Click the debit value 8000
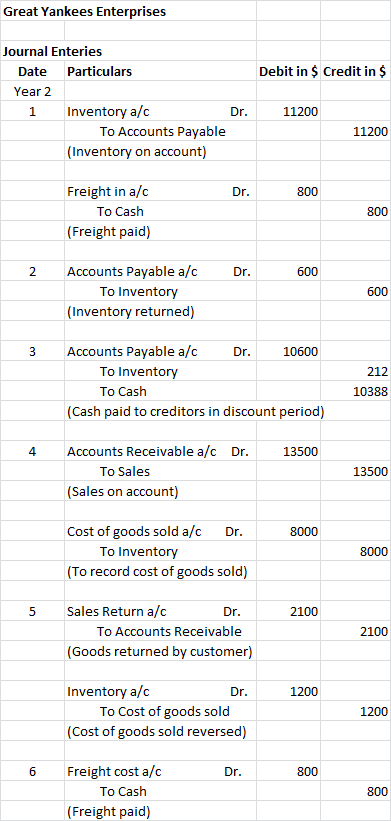 (304, 532)
